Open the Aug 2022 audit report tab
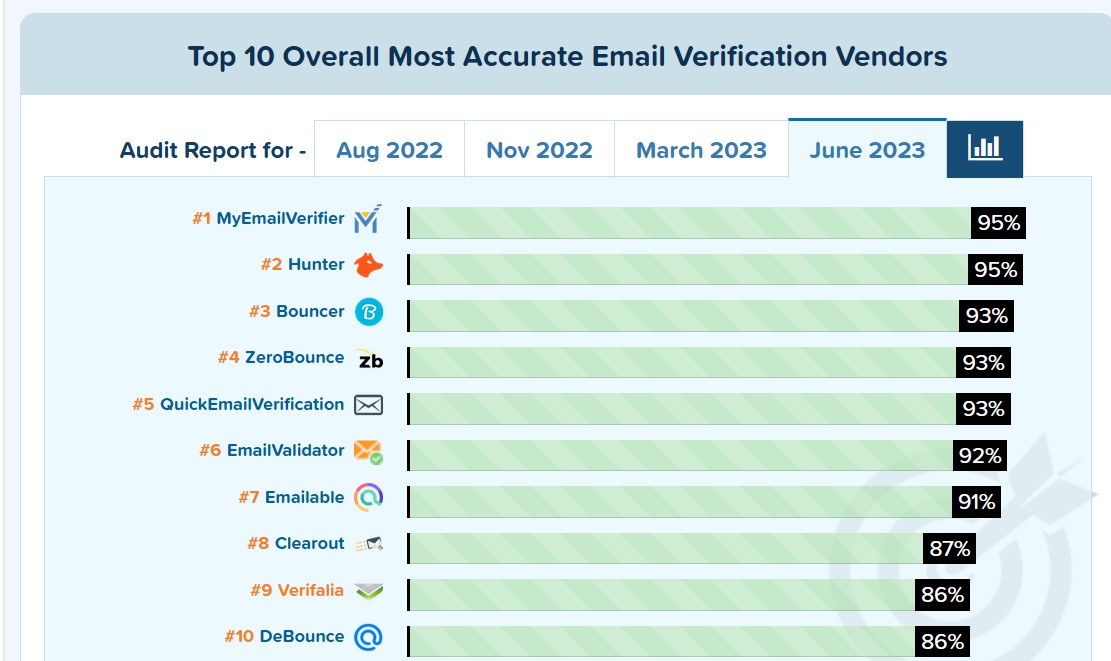The image size is (1111, 661). point(389,150)
